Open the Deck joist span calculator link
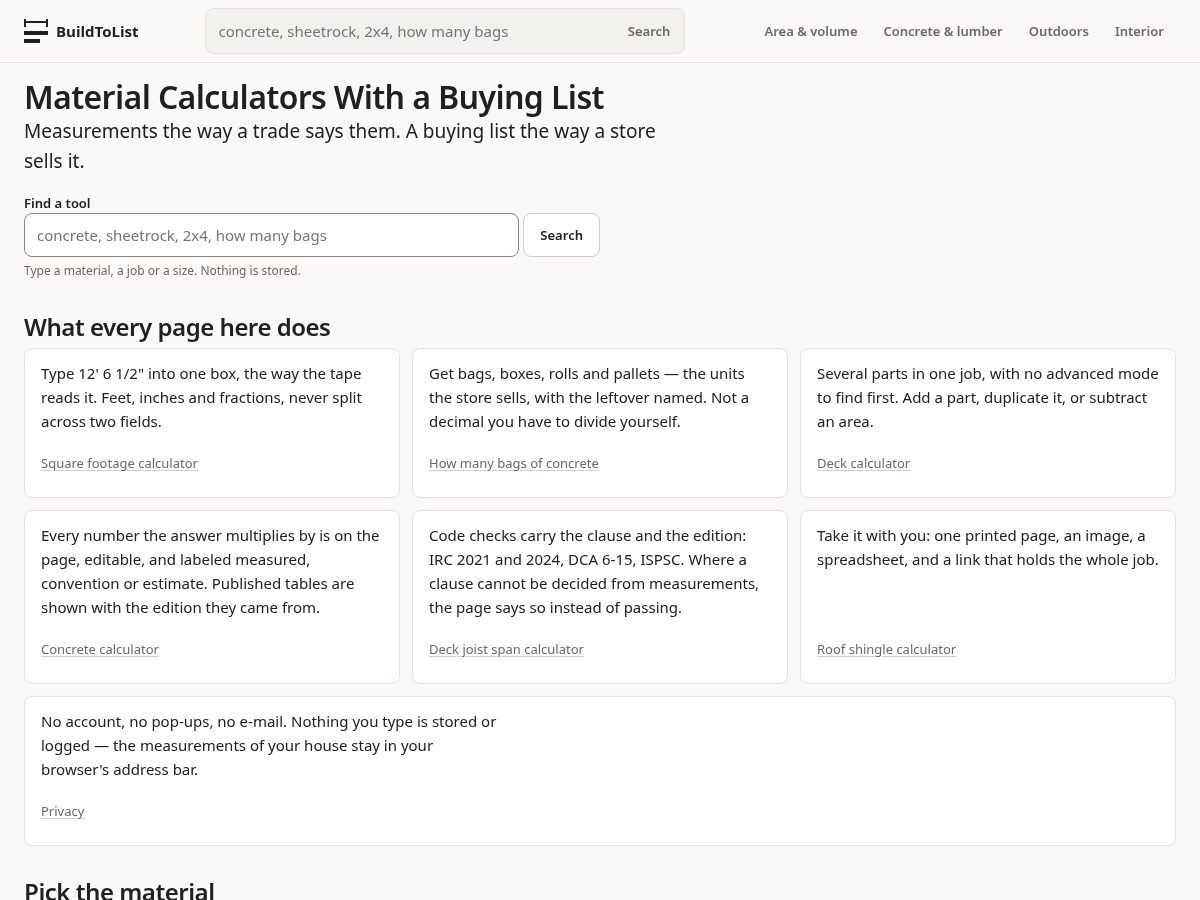Image resolution: width=1200 pixels, height=900 pixels. (x=506, y=649)
